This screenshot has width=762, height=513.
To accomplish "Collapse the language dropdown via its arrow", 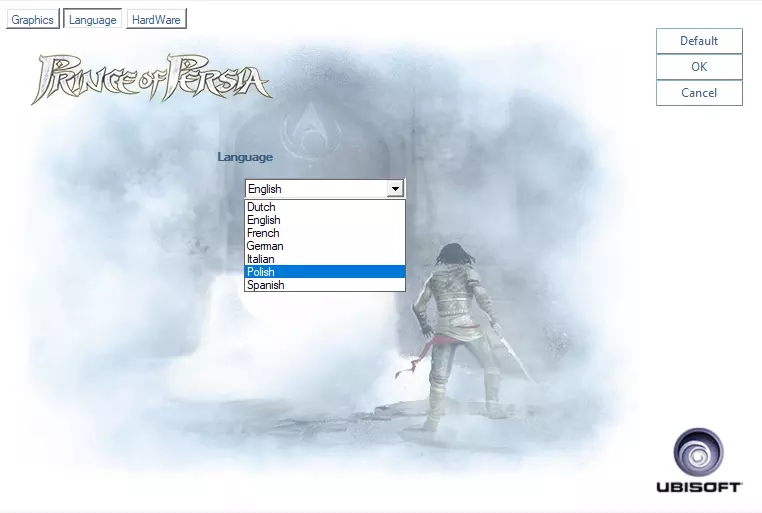I will click(396, 188).
